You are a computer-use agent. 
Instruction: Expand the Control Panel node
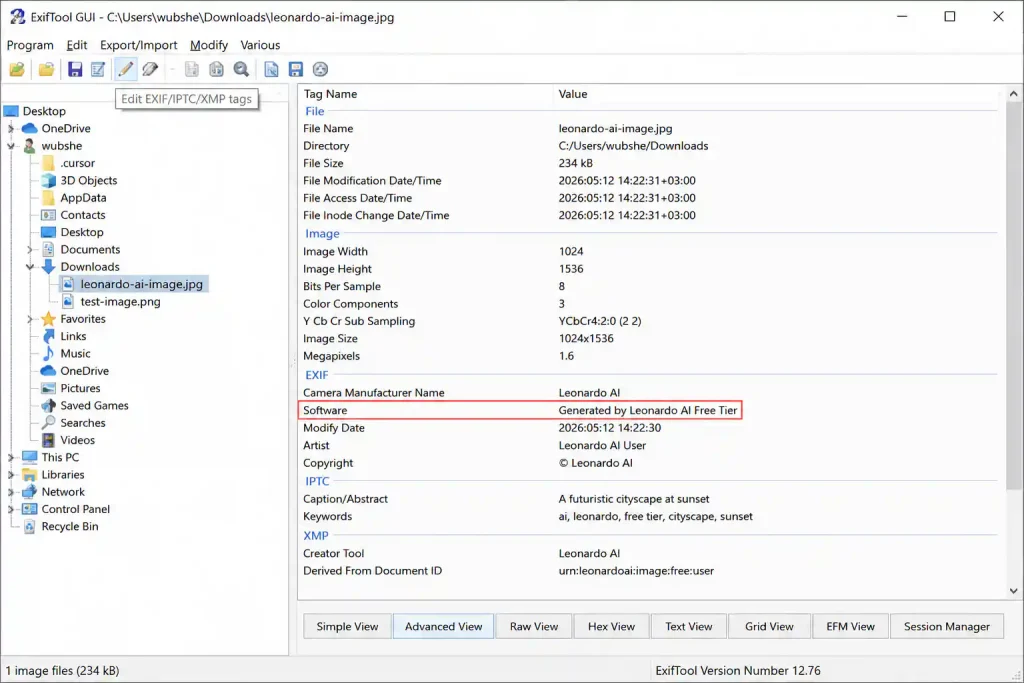tap(10, 509)
